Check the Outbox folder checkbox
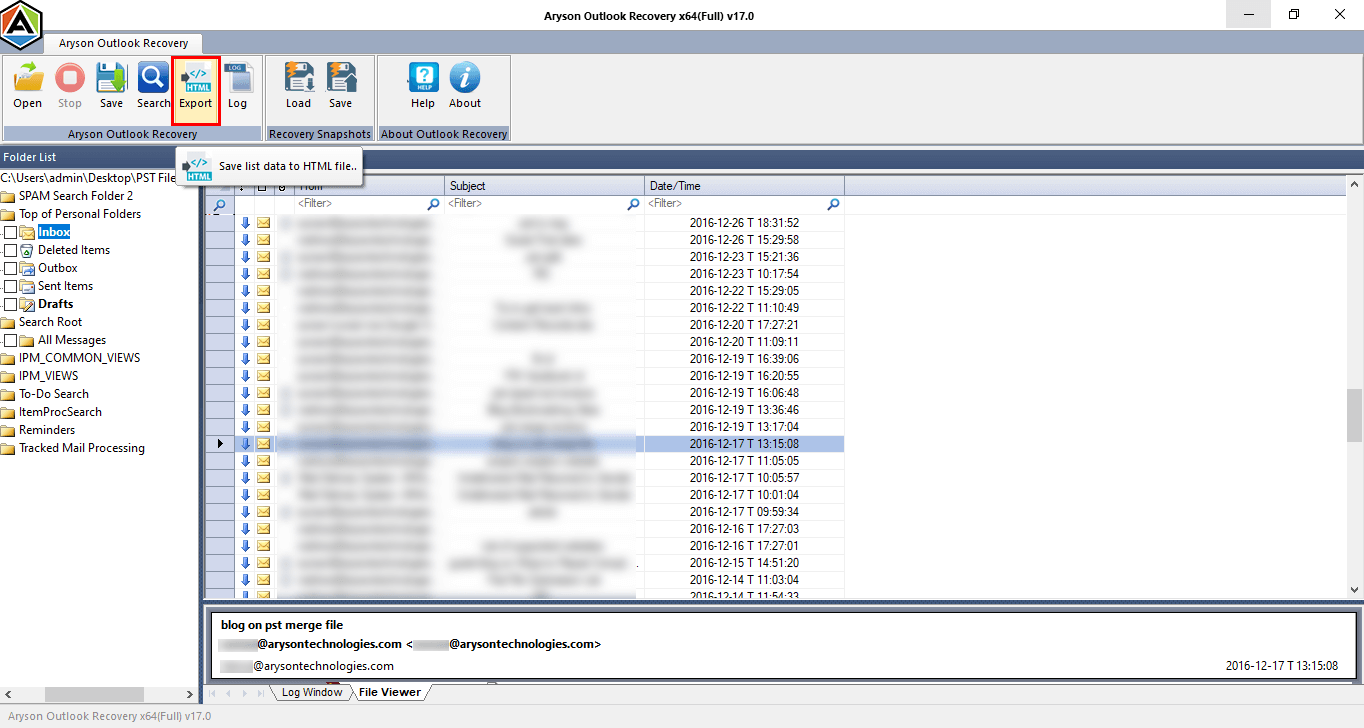The image size is (1364, 728). [x=11, y=268]
